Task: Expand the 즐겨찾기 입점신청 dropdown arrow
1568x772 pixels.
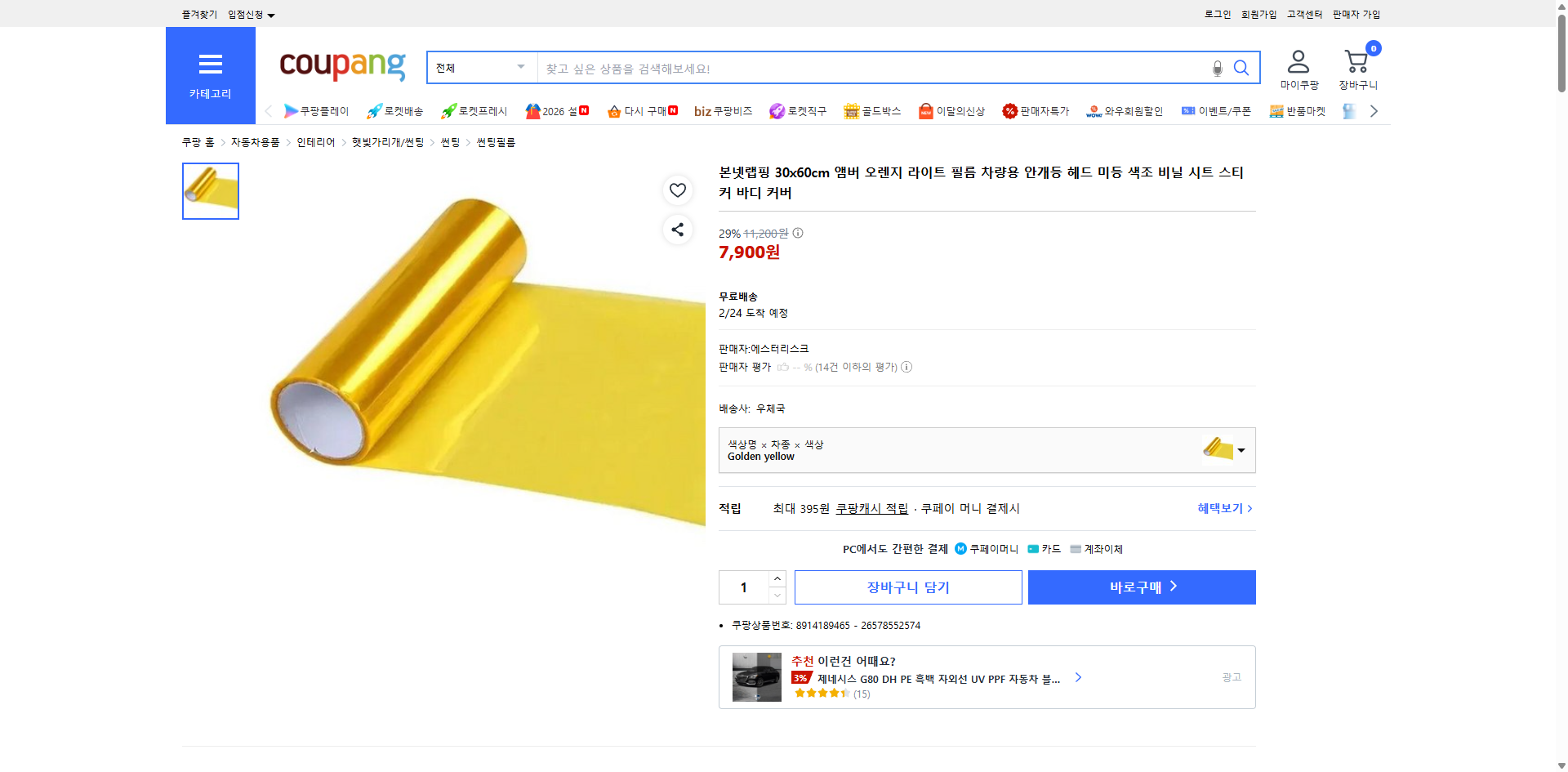Action: pyautogui.click(x=272, y=14)
